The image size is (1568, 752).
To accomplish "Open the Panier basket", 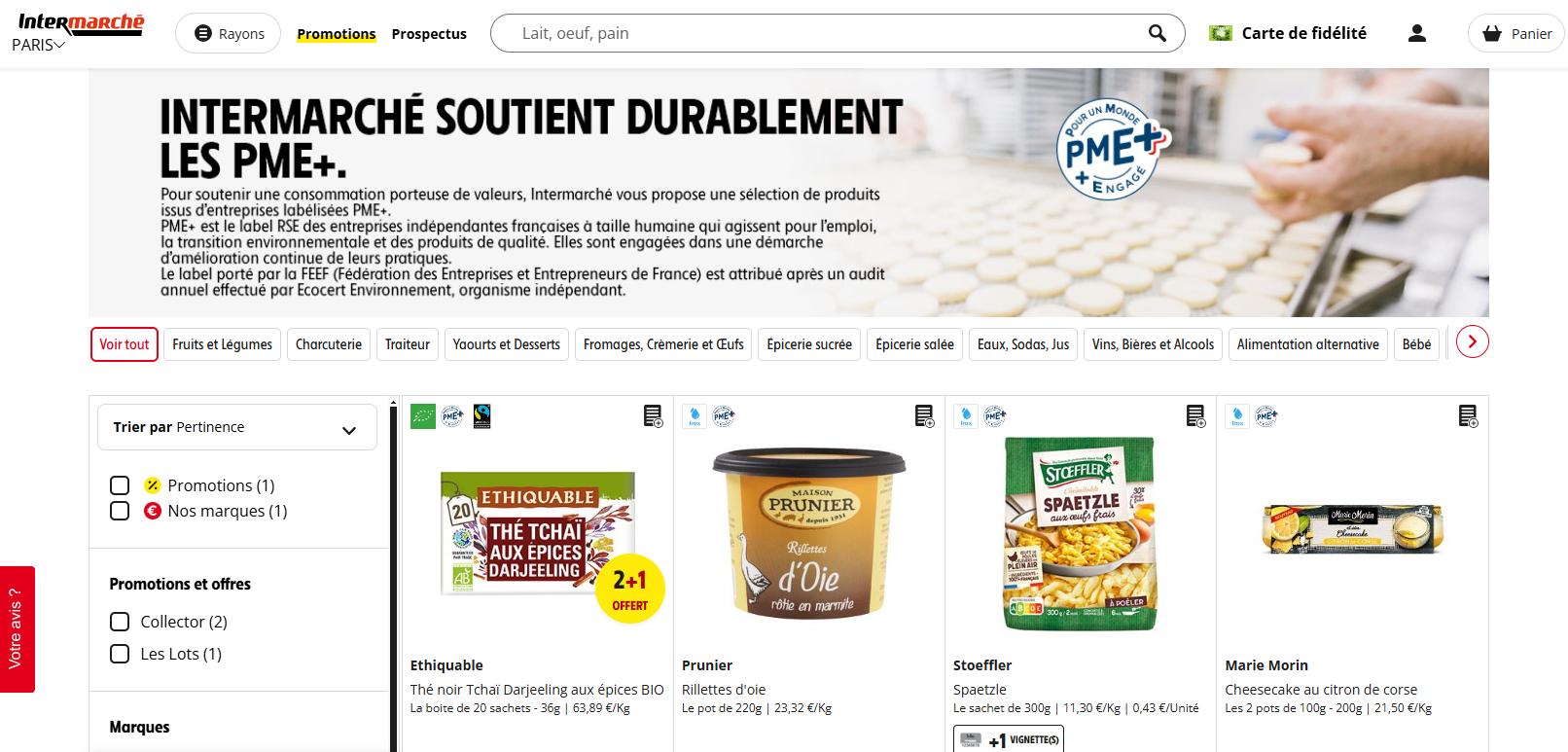I will (1516, 33).
